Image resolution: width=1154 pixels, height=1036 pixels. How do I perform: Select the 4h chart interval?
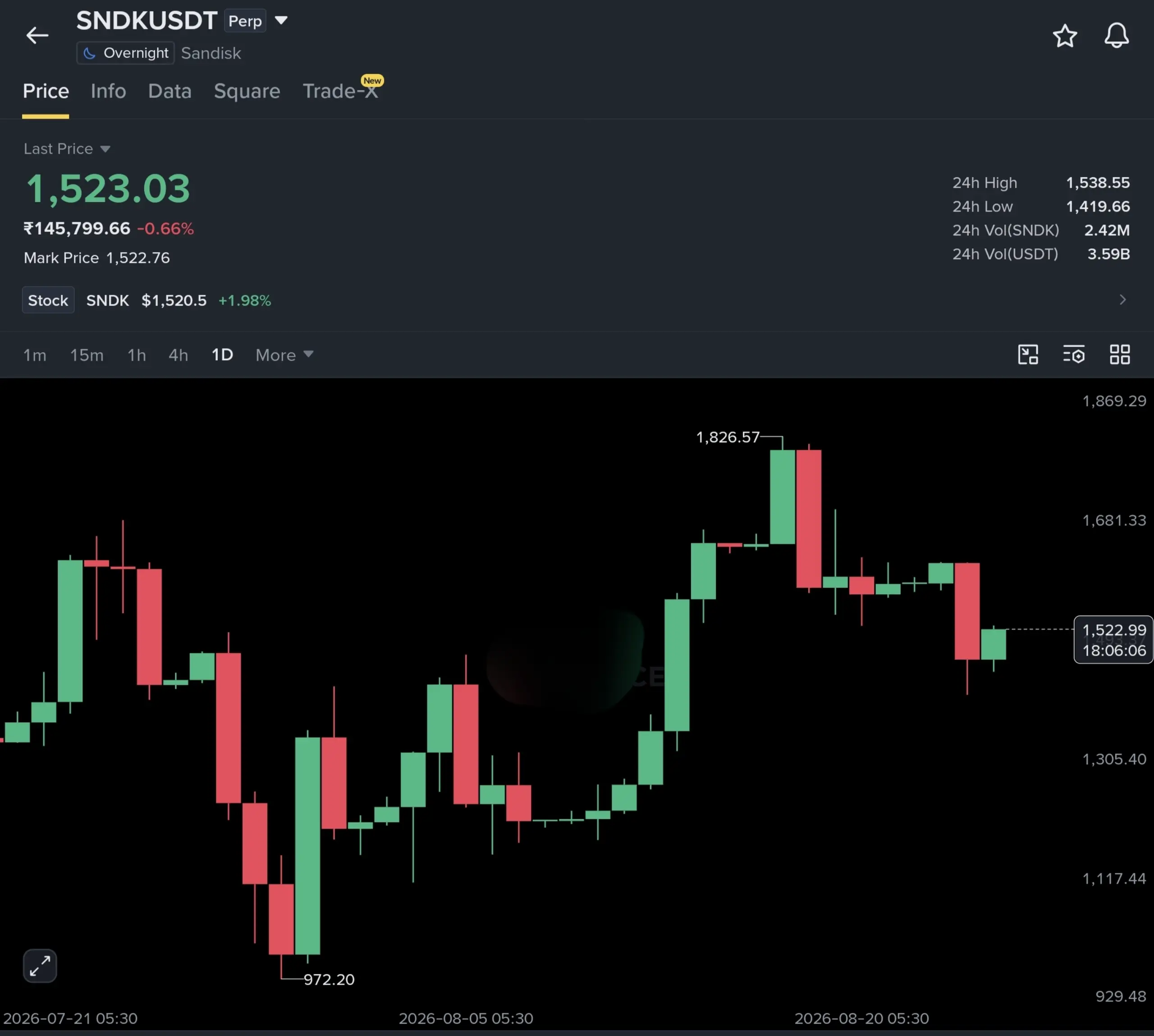click(x=178, y=355)
